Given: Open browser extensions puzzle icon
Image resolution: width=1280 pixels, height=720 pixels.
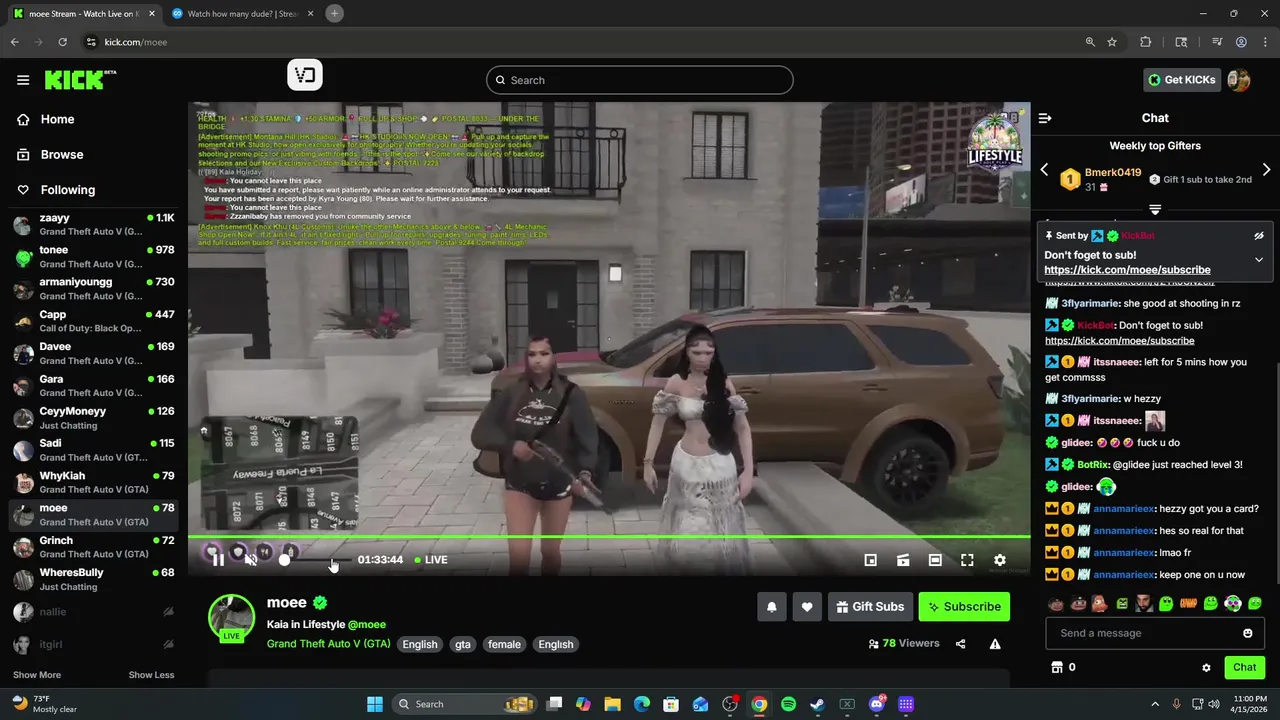Looking at the screenshot, I should (1146, 42).
